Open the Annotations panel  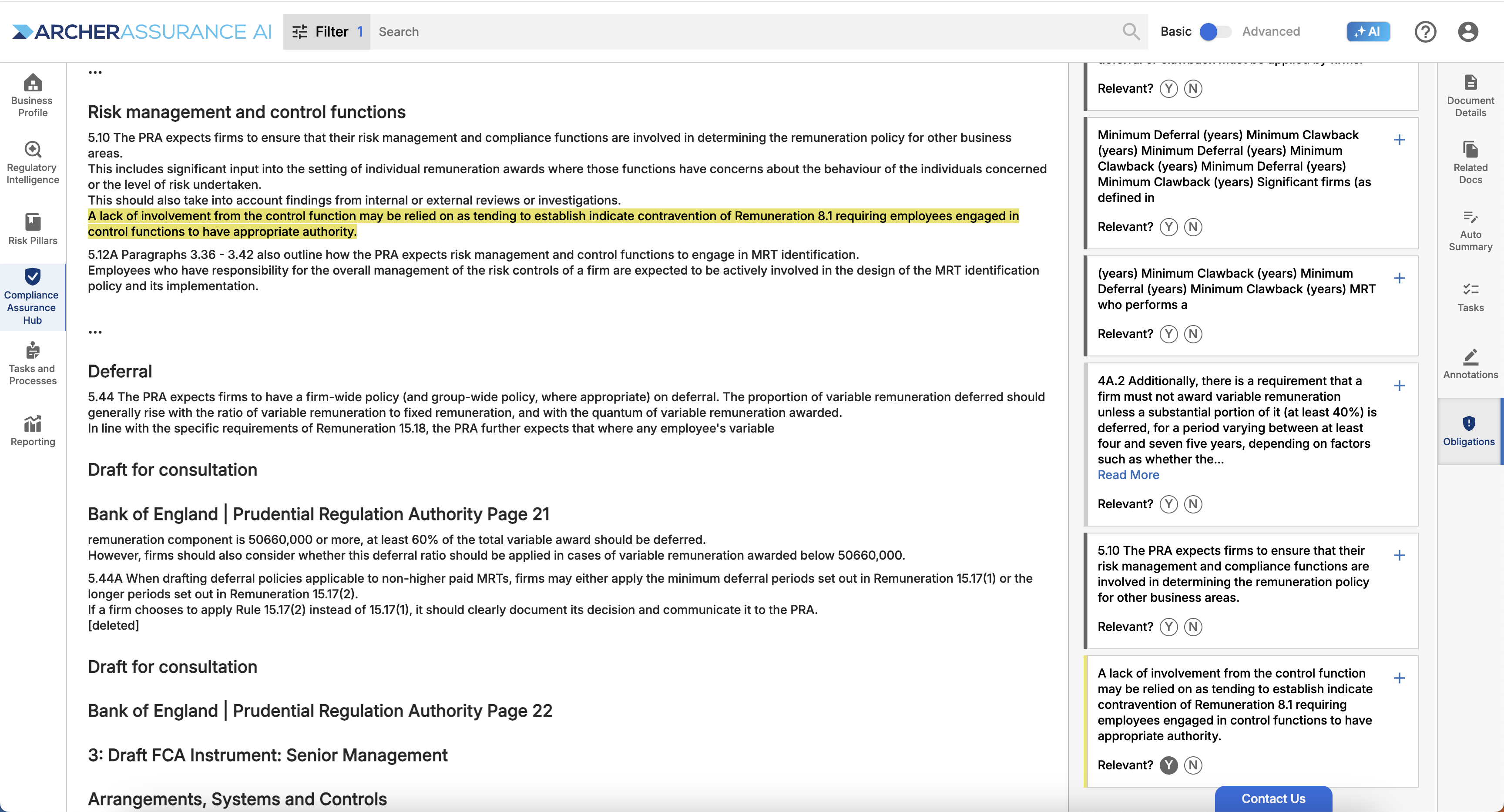[x=1470, y=364]
